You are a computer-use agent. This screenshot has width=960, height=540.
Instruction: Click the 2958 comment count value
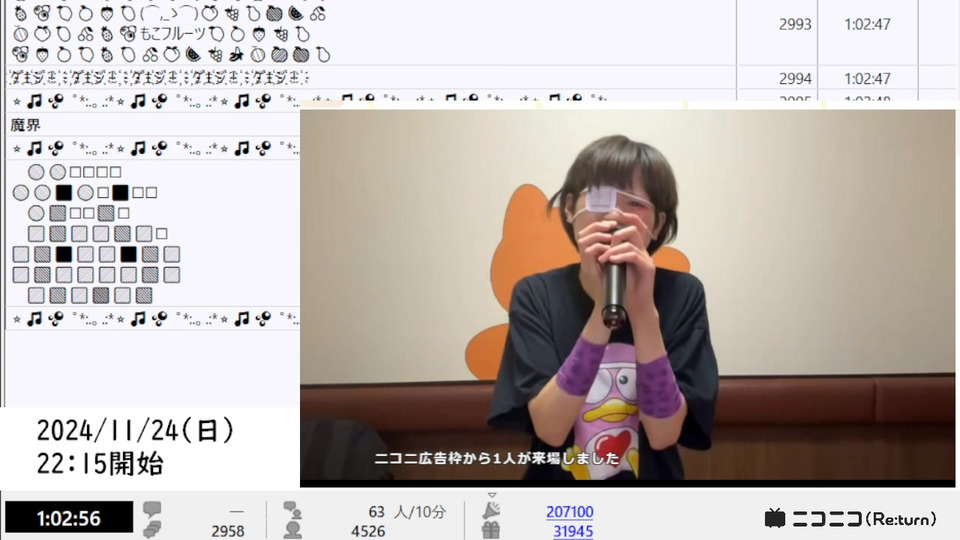coord(228,531)
